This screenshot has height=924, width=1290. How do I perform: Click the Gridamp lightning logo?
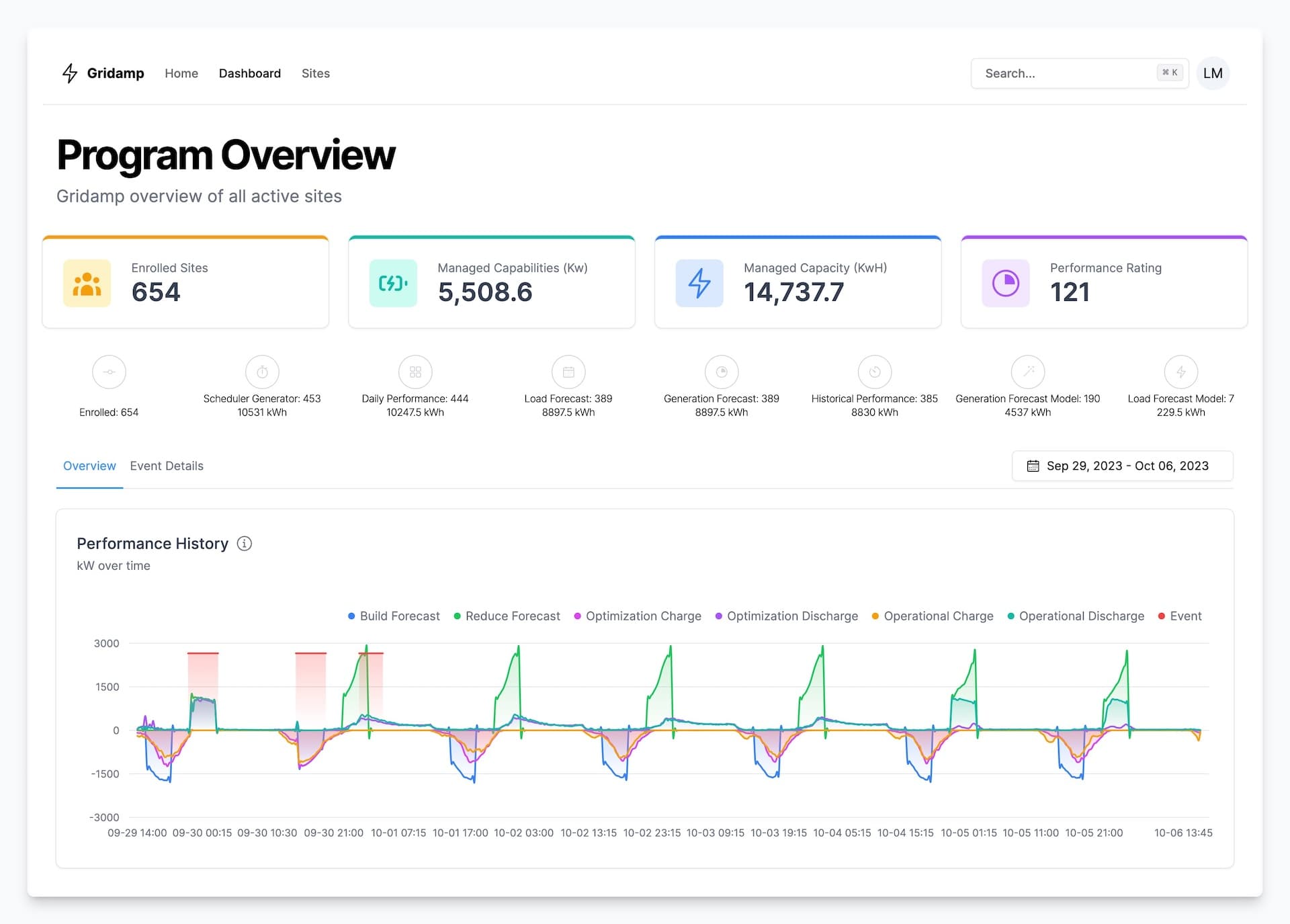pyautogui.click(x=70, y=73)
